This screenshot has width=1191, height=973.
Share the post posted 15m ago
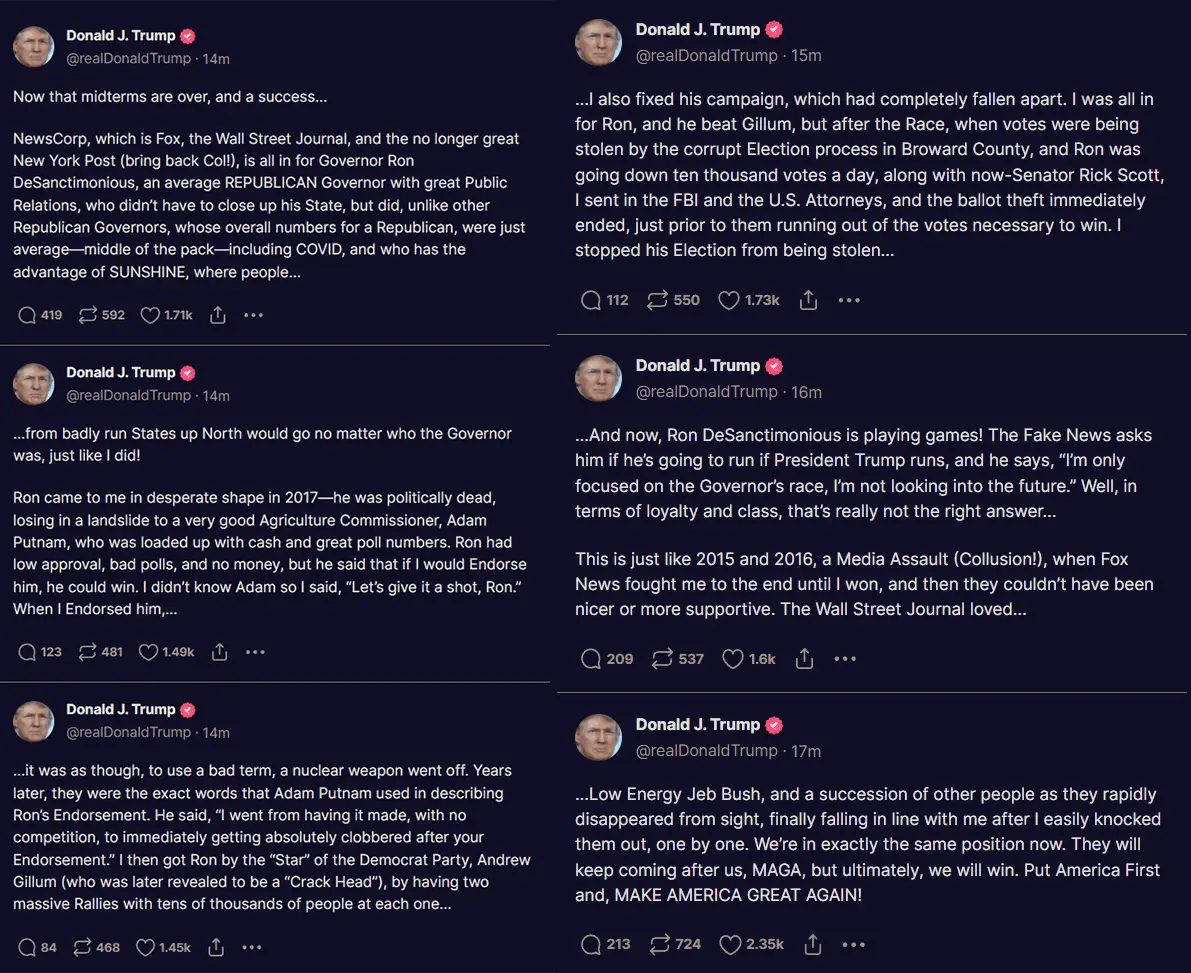tap(809, 300)
